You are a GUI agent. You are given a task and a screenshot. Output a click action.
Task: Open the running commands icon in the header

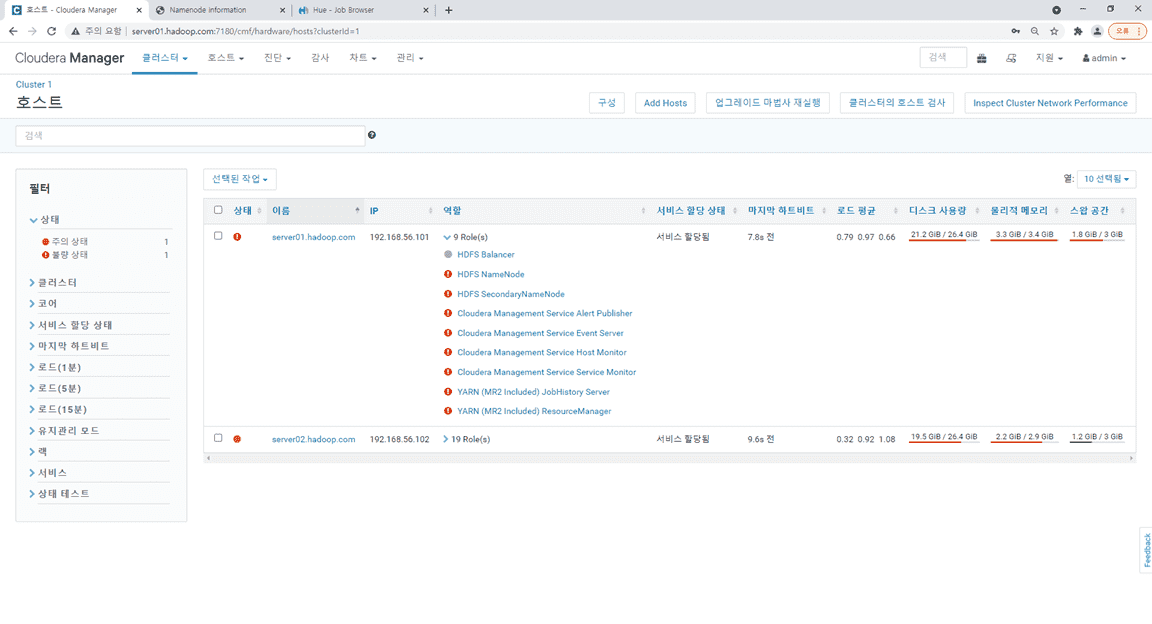coord(1011,58)
